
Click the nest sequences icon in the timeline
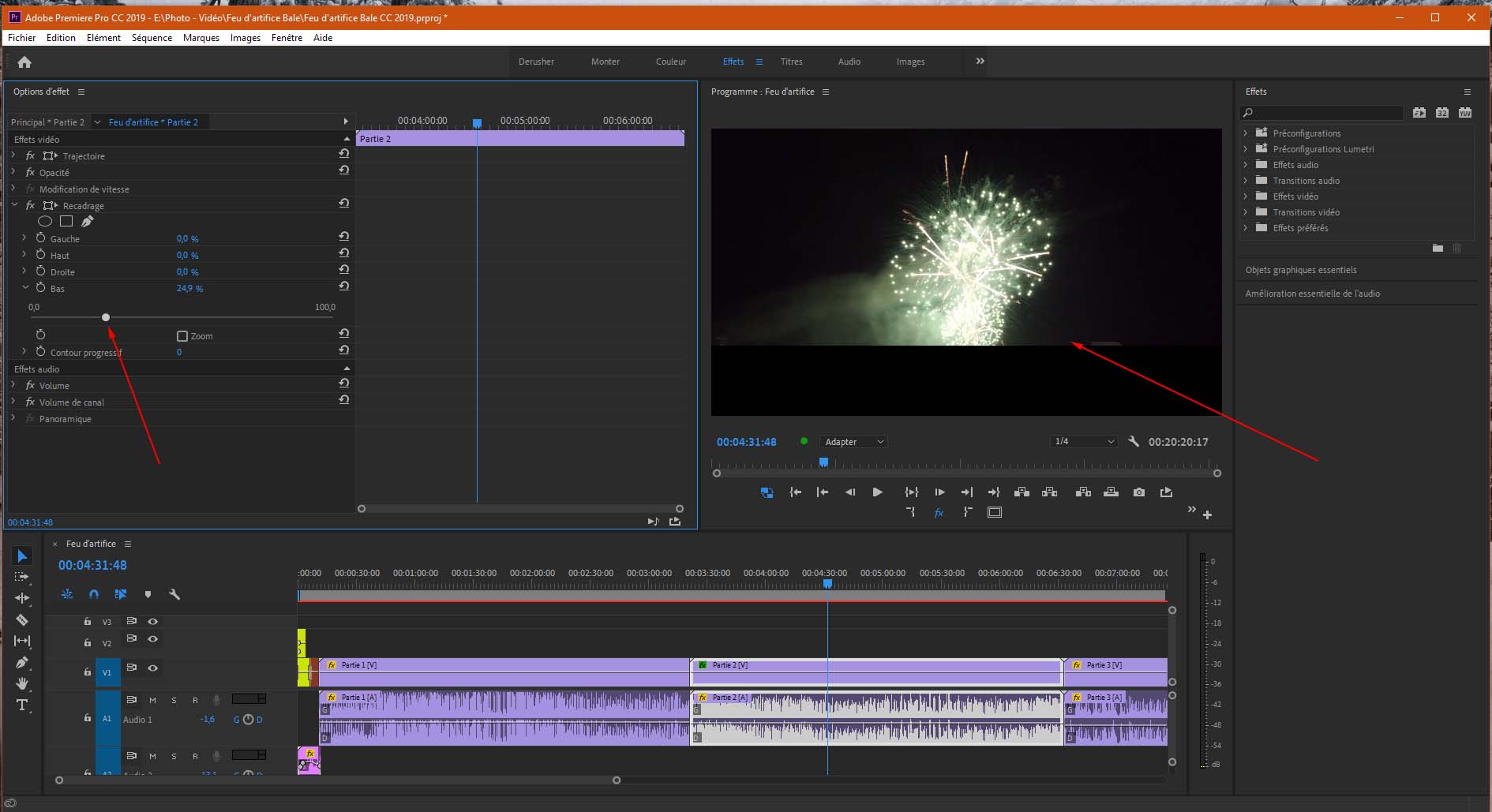pyautogui.click(x=67, y=594)
